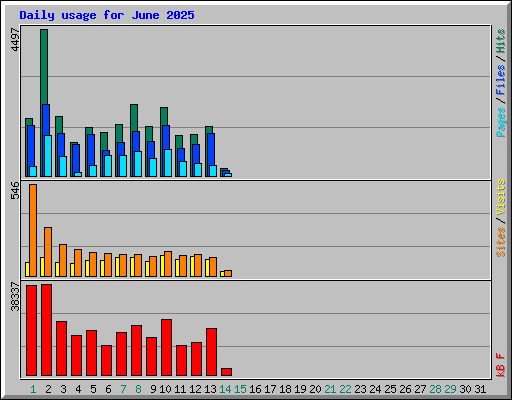Select day label 17 on x-axis
Screen dimensions: 512x400
click(x=270, y=389)
